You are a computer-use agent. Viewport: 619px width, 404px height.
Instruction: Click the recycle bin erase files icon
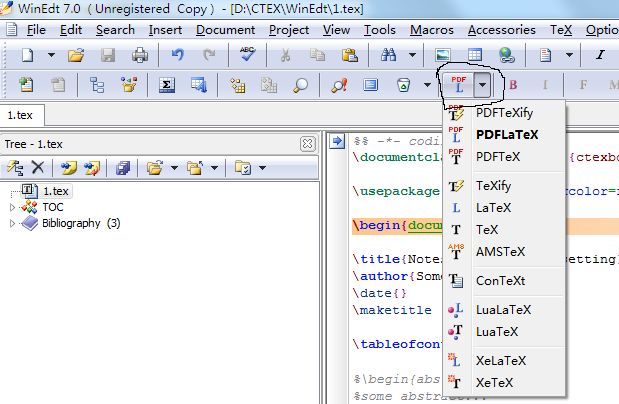click(403, 85)
